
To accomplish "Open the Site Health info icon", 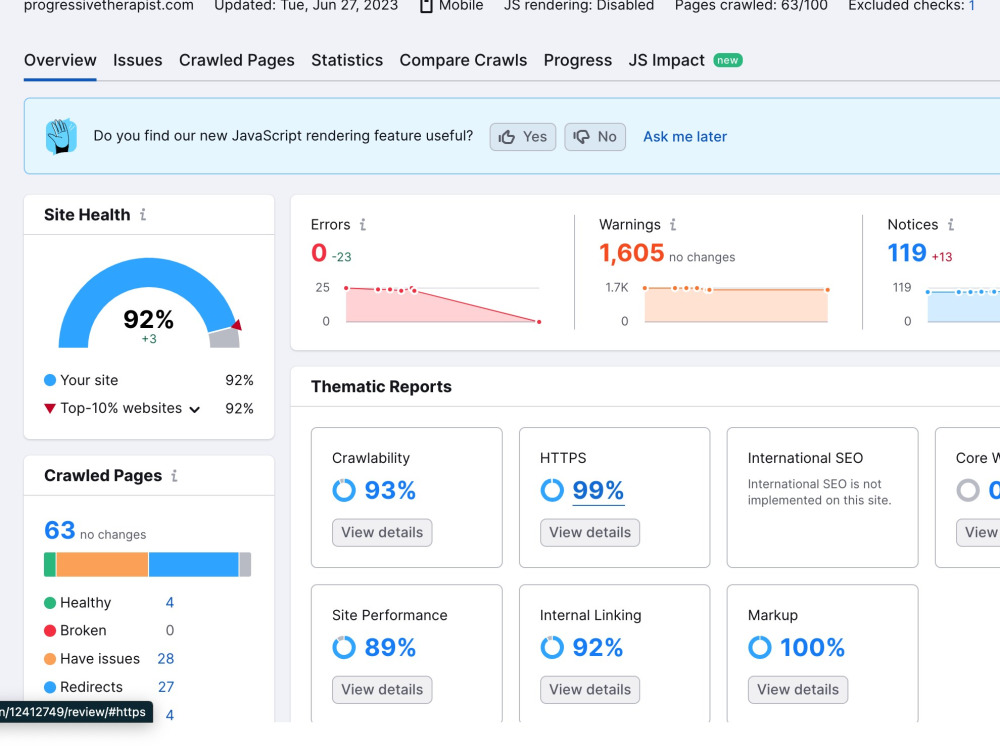I will tap(143, 215).
